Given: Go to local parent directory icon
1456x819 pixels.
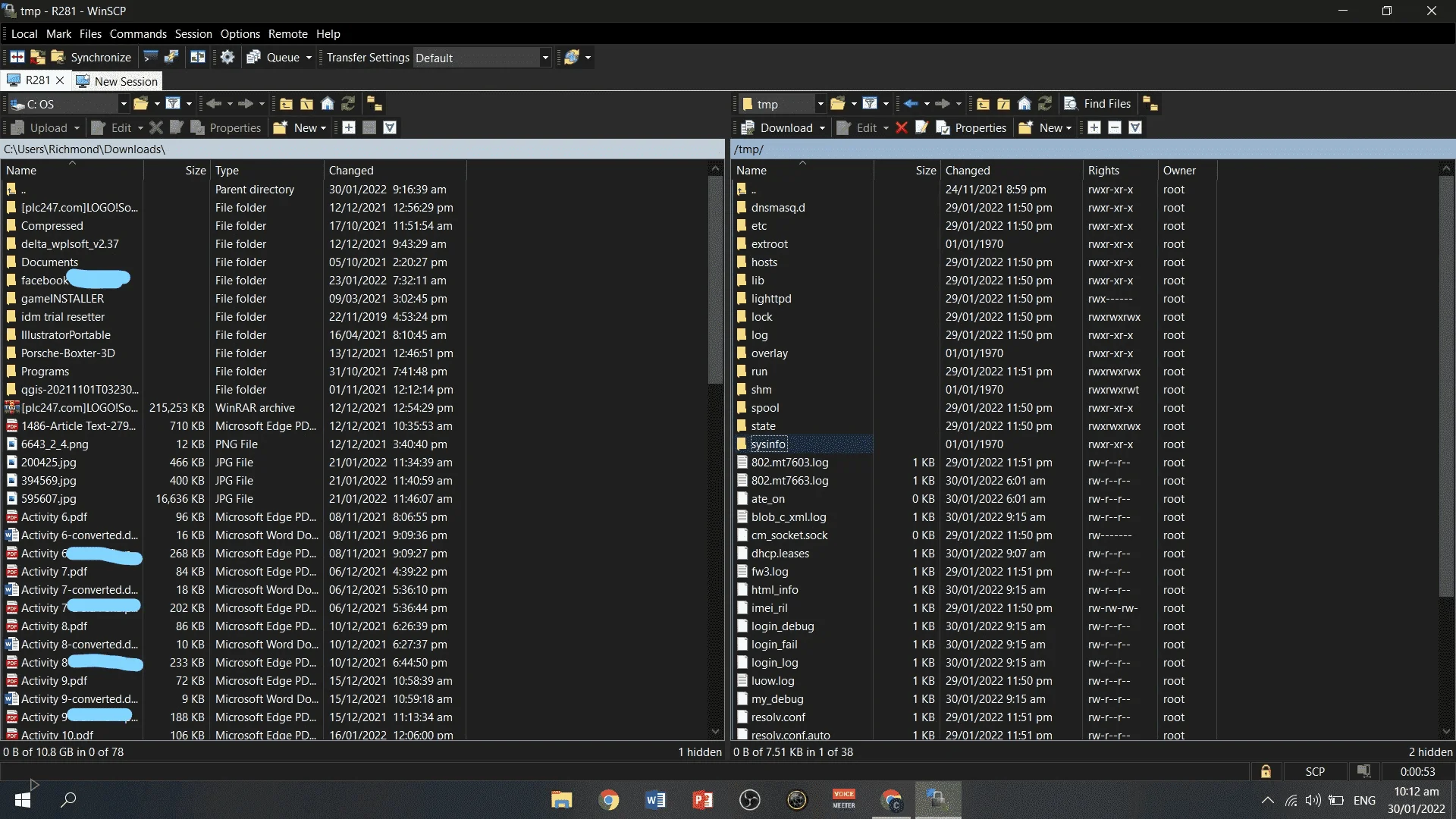Looking at the screenshot, I should 286,104.
